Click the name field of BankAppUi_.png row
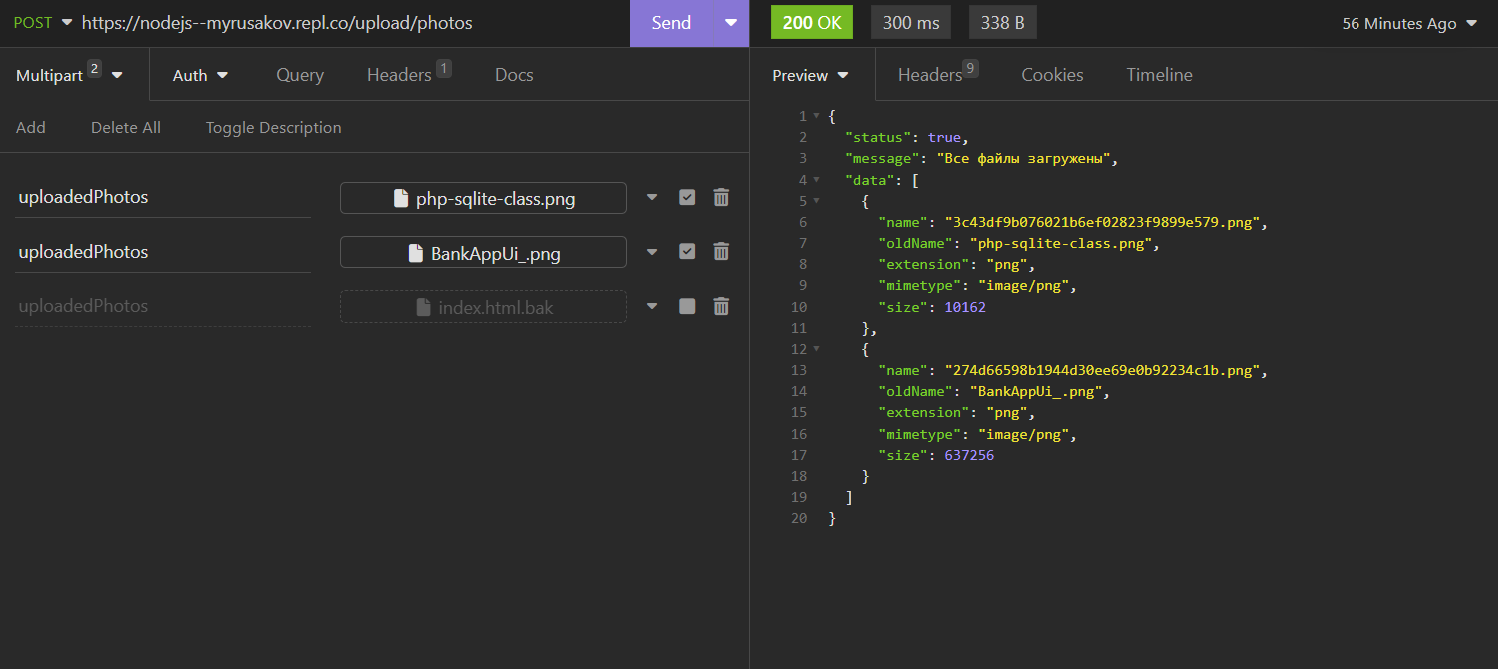1498x669 pixels. (x=163, y=252)
